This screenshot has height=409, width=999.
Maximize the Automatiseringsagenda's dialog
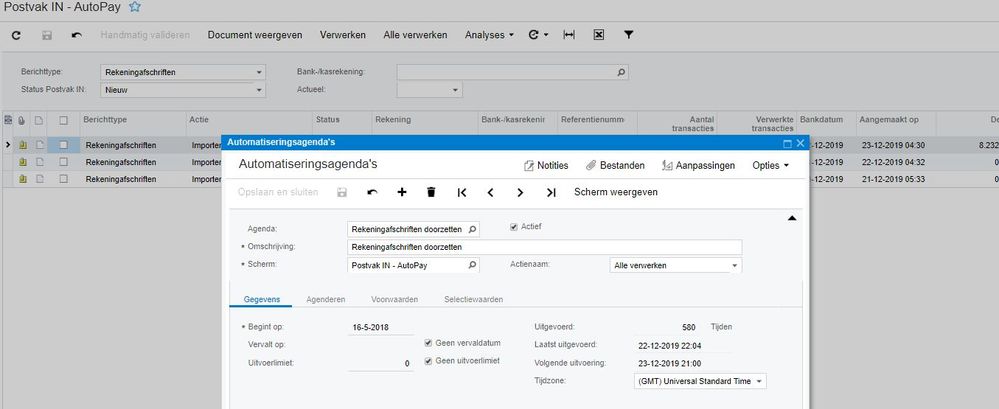[x=787, y=144]
